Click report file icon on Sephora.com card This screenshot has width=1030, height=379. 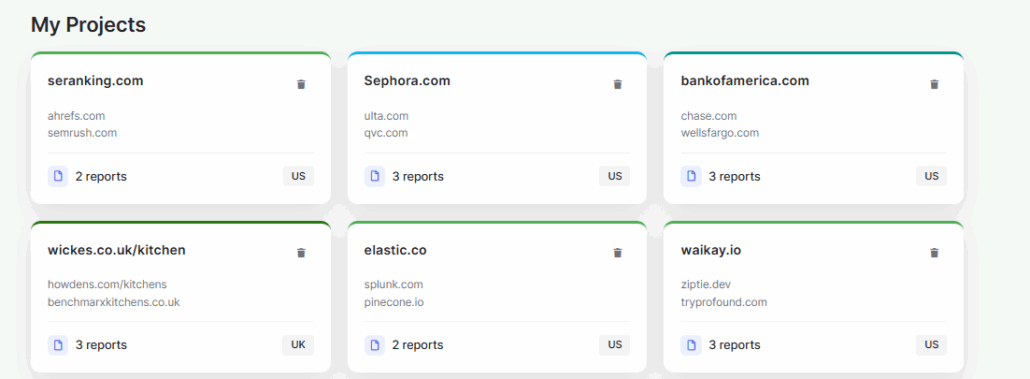tap(374, 176)
